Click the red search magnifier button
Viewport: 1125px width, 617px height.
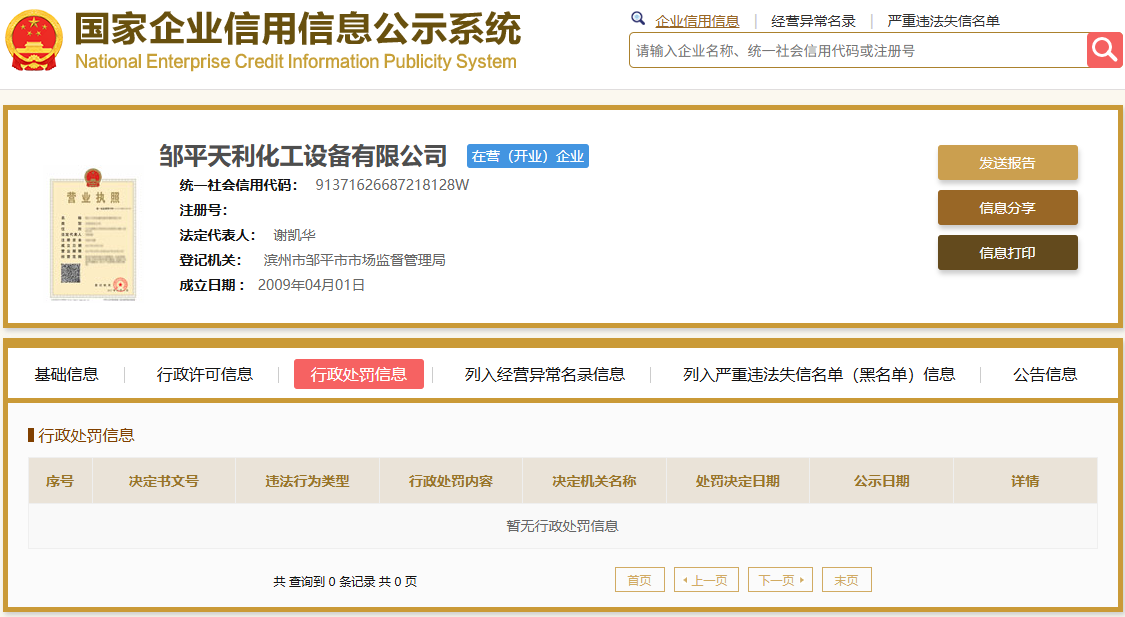pyautogui.click(x=1104, y=50)
